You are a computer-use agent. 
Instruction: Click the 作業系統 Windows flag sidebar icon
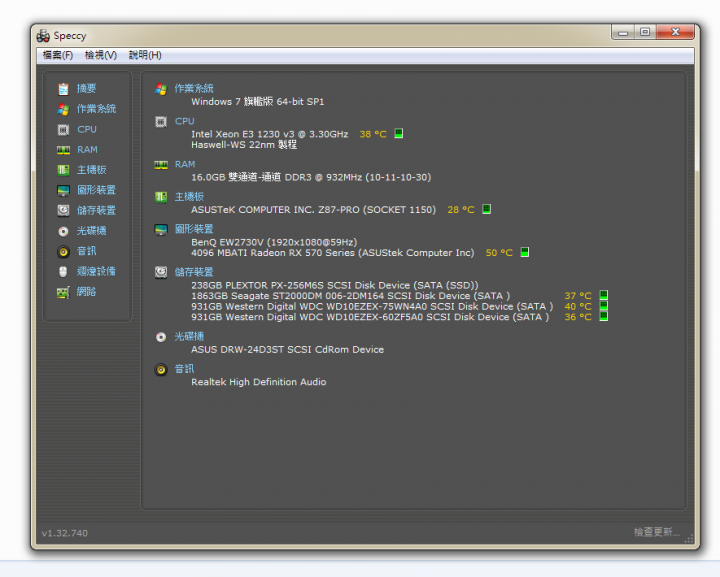pyautogui.click(x=63, y=109)
